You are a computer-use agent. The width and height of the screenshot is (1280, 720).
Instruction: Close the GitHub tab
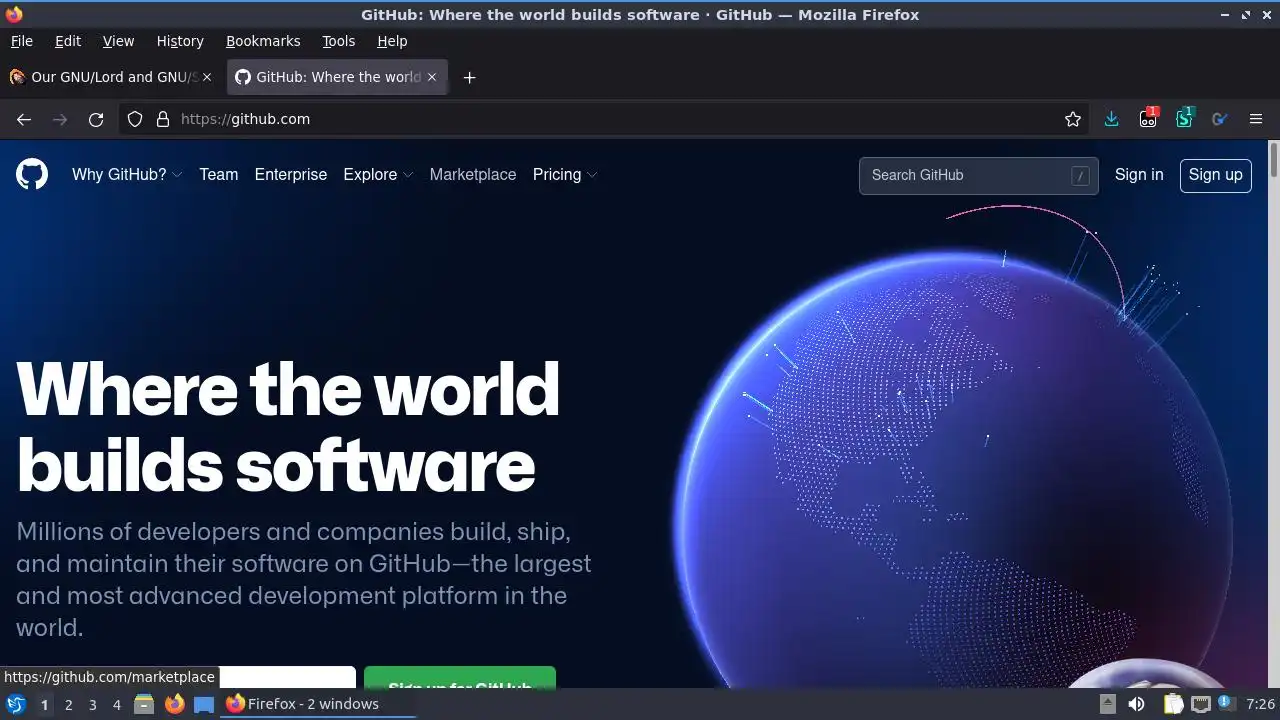tap(432, 77)
